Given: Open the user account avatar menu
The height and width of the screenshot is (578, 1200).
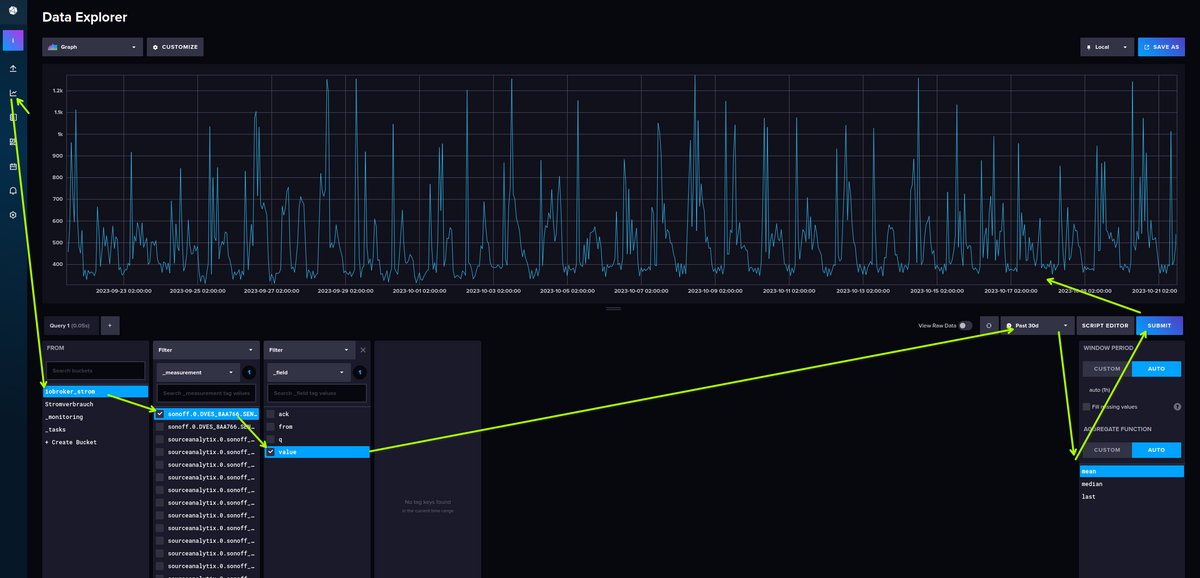Looking at the screenshot, I should (13, 41).
